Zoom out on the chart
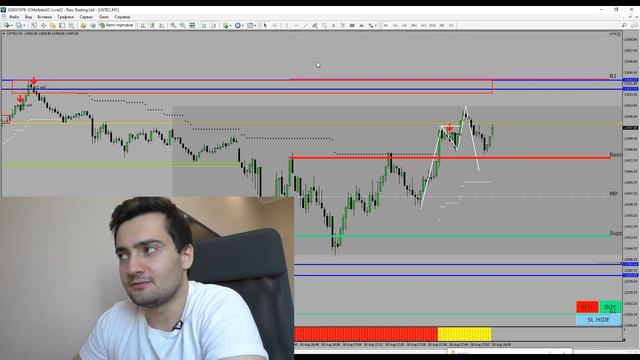Viewport: 640px width, 360px height. pos(182,25)
